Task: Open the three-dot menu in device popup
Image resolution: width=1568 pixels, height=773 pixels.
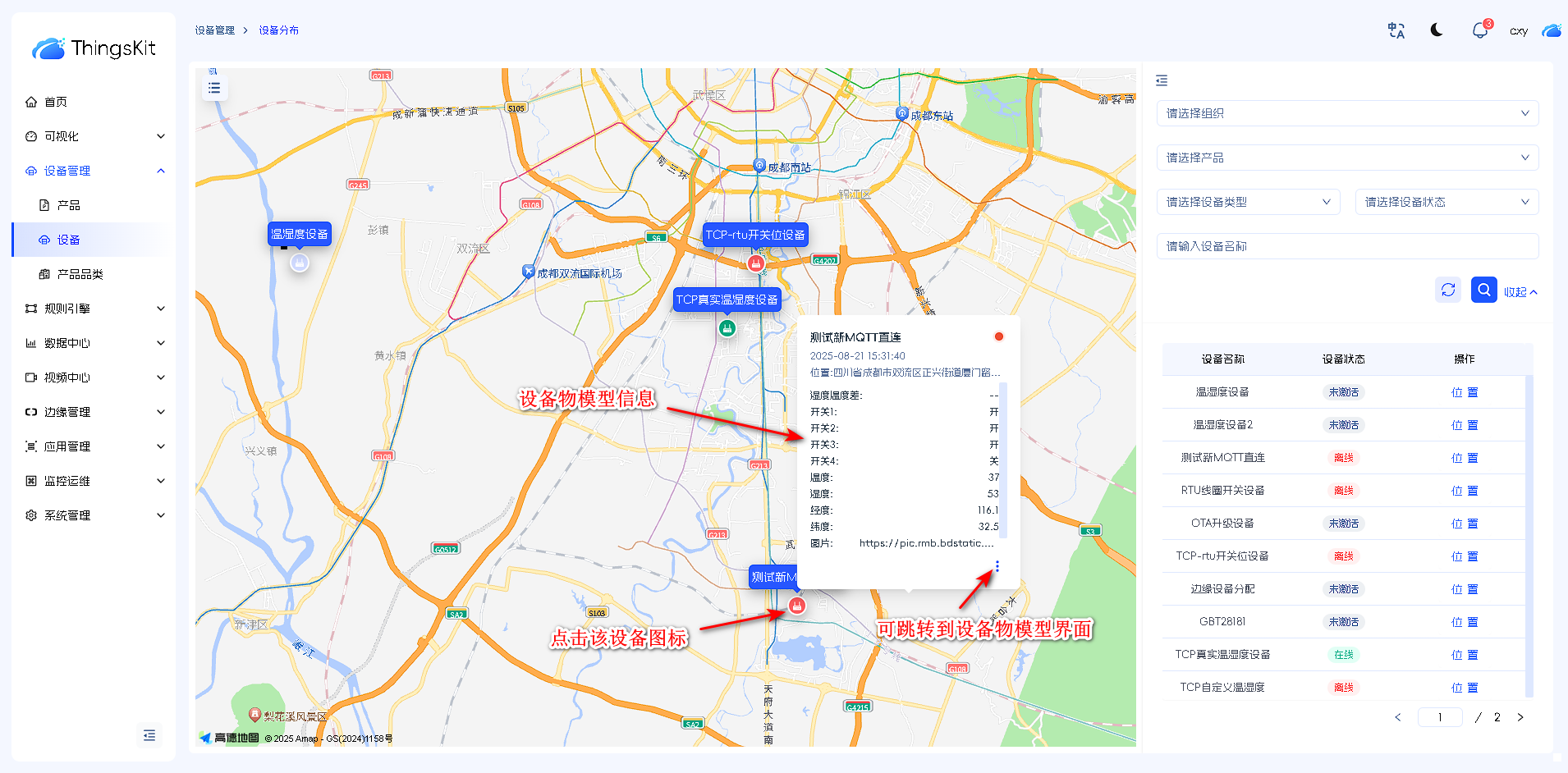Action: pos(997,566)
